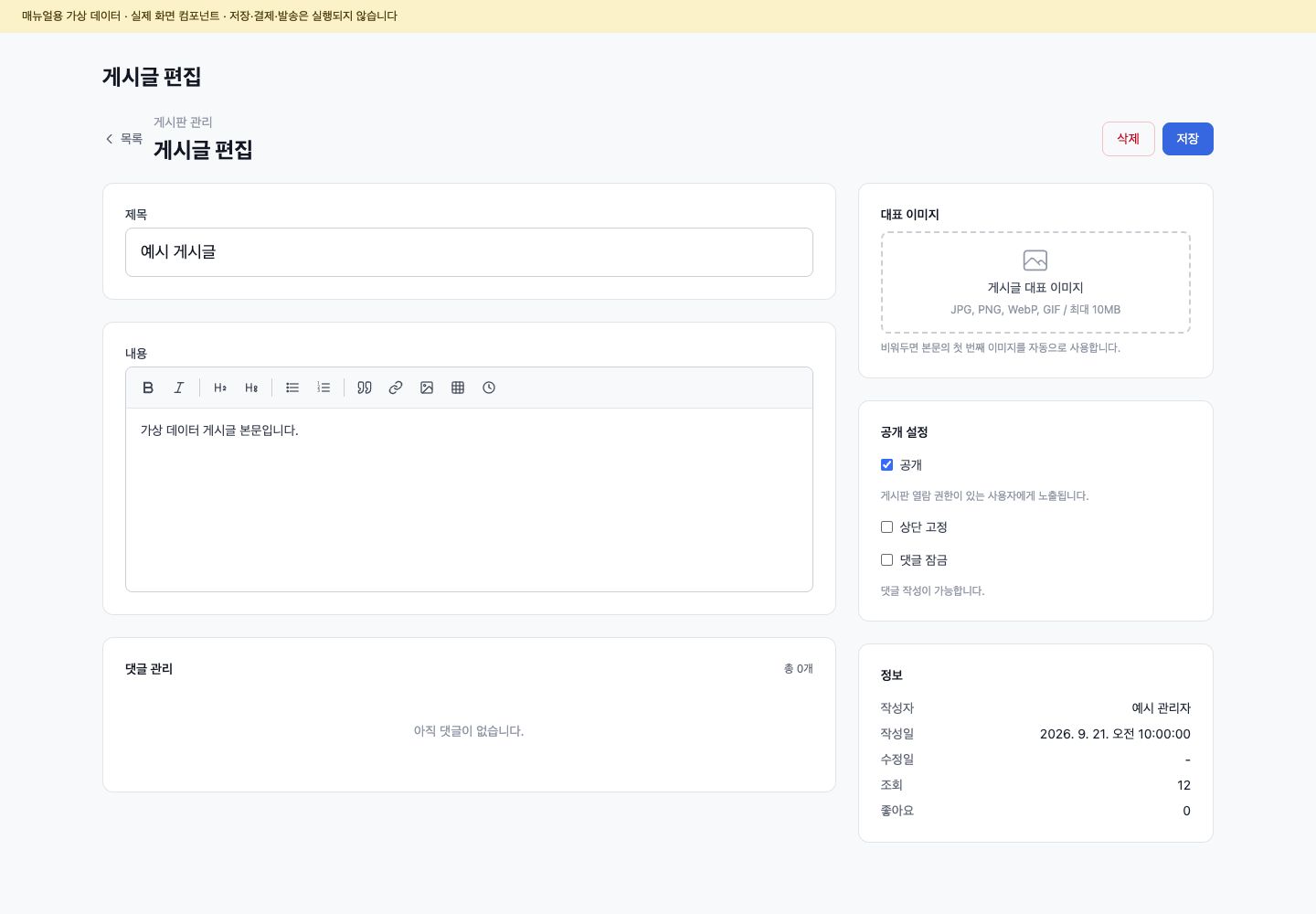Insert an H2 heading

tap(220, 388)
